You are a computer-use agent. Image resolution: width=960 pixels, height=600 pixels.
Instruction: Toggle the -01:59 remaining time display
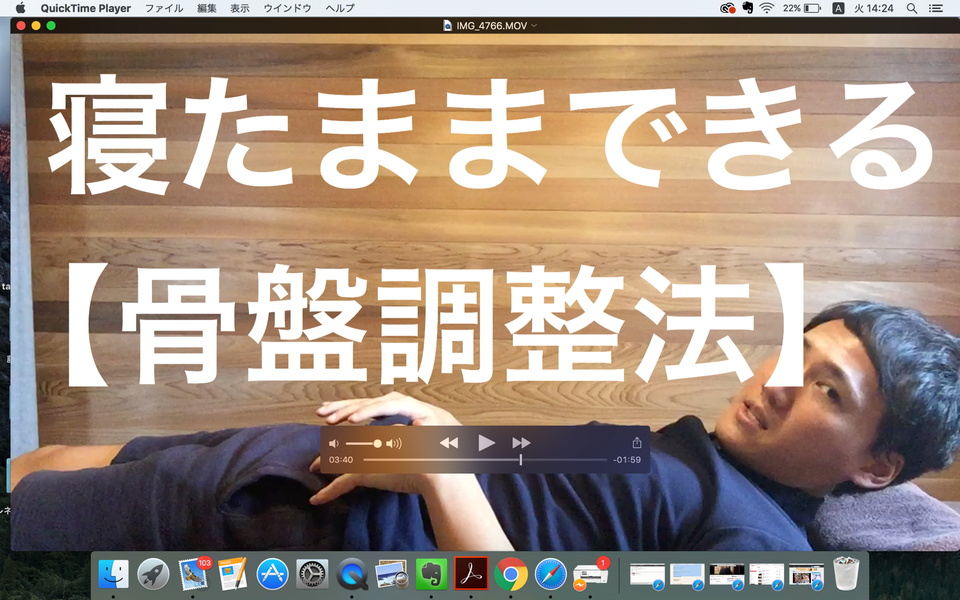coord(627,460)
